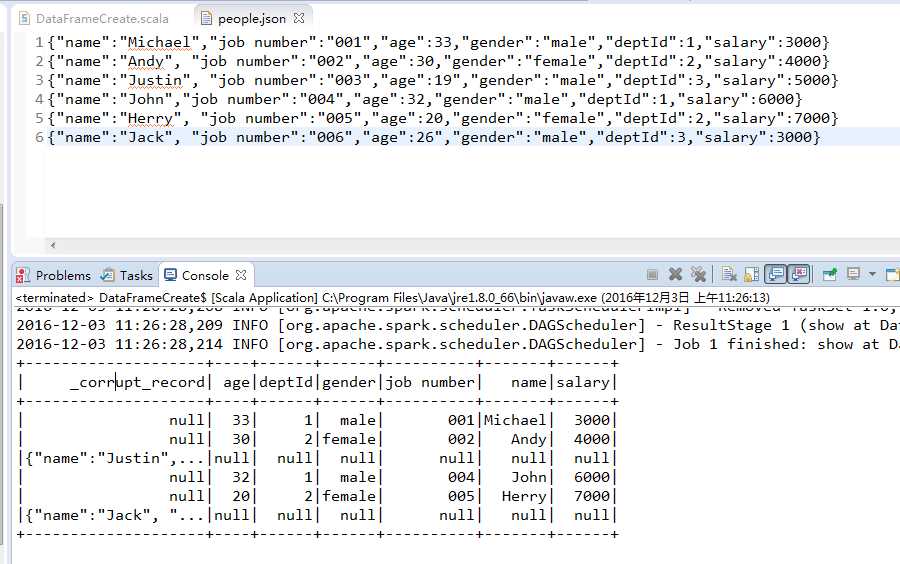This screenshot has height=564, width=900.
Task: Click line number 6 in the editor gutter
Action: 39,137
